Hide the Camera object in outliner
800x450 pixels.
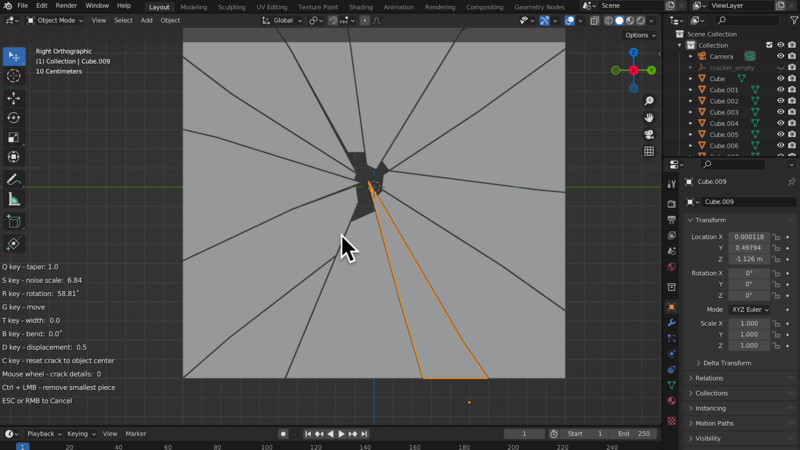(781, 57)
